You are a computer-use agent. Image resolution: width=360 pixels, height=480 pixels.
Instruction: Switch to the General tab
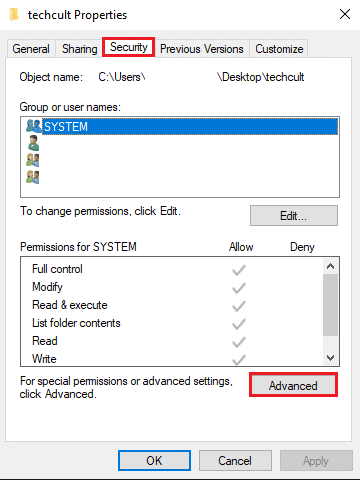pos(31,49)
